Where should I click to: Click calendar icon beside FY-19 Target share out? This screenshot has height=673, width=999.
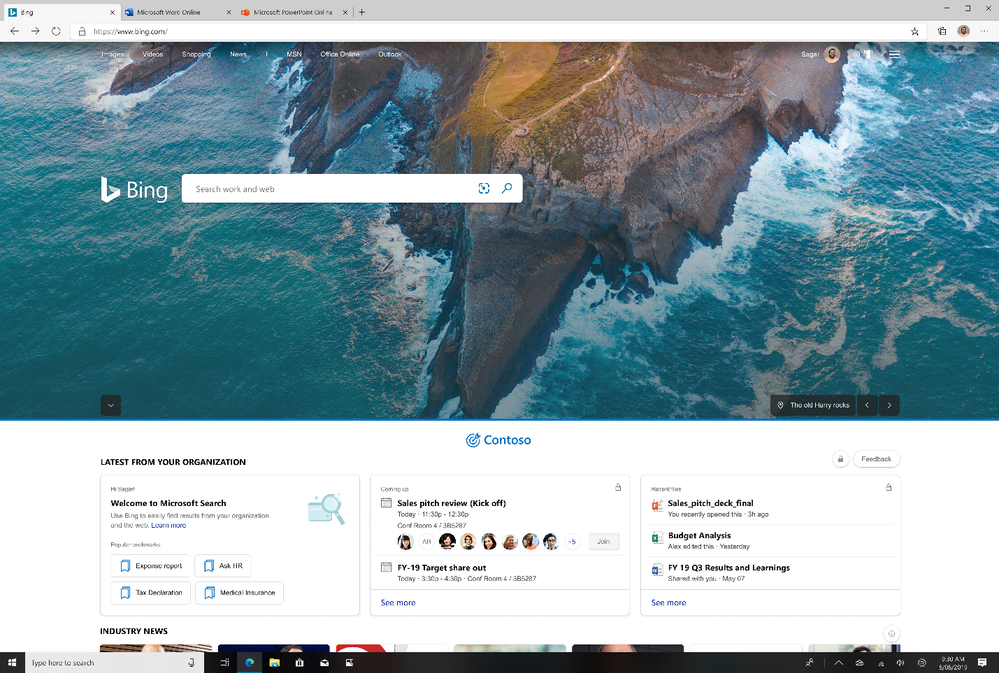coord(386,567)
